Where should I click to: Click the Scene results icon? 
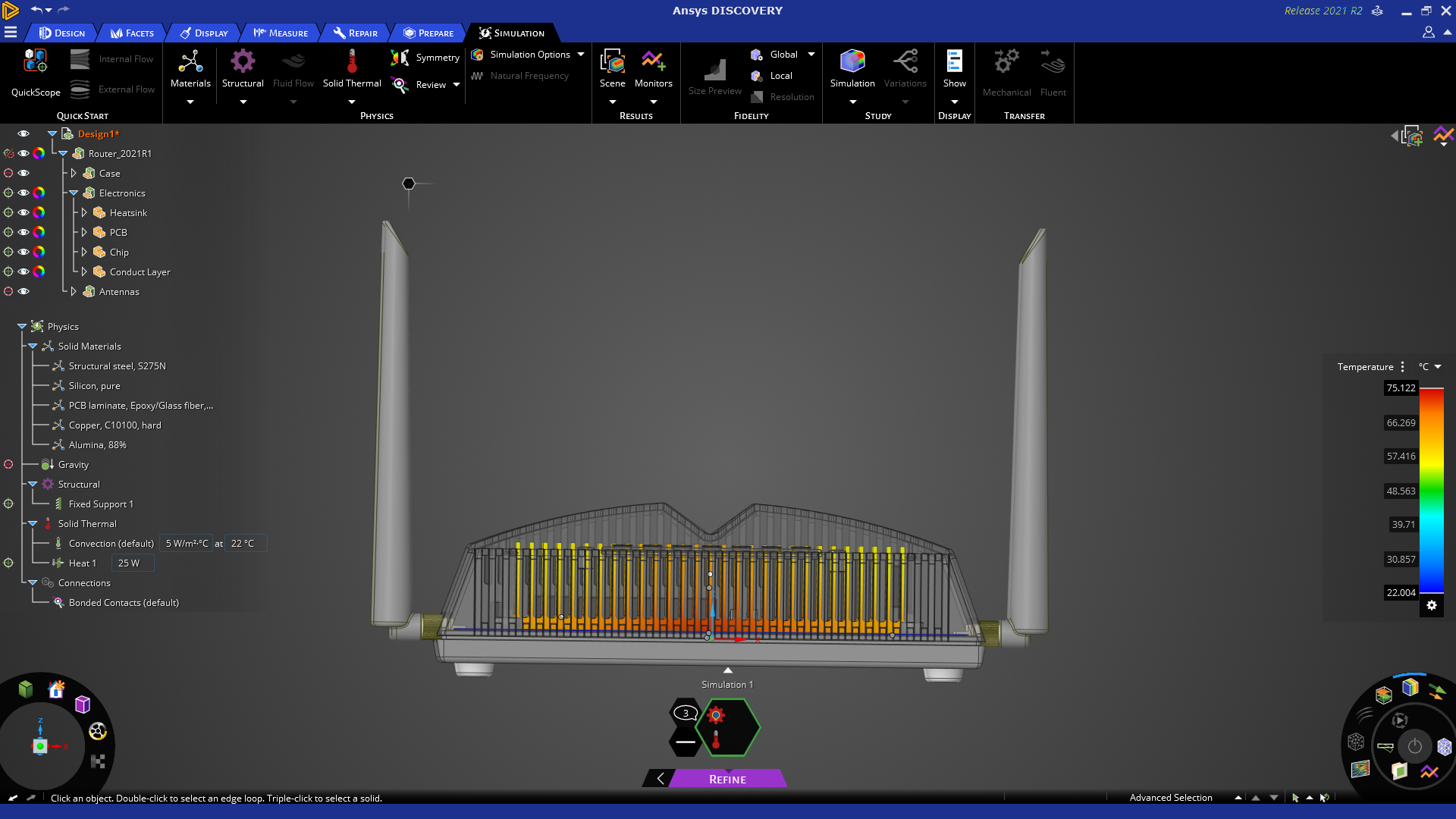[x=612, y=62]
